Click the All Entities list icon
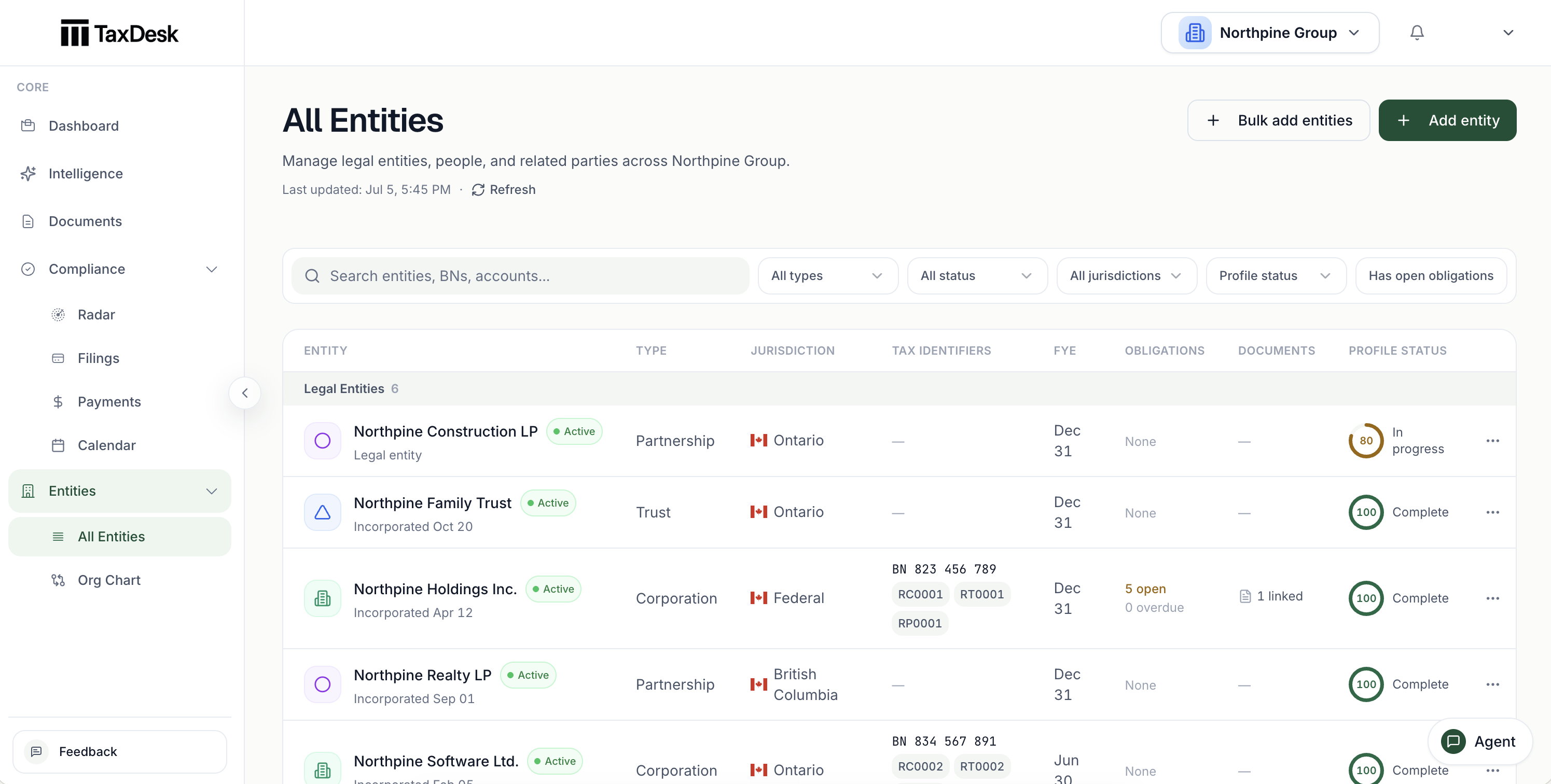 58,537
